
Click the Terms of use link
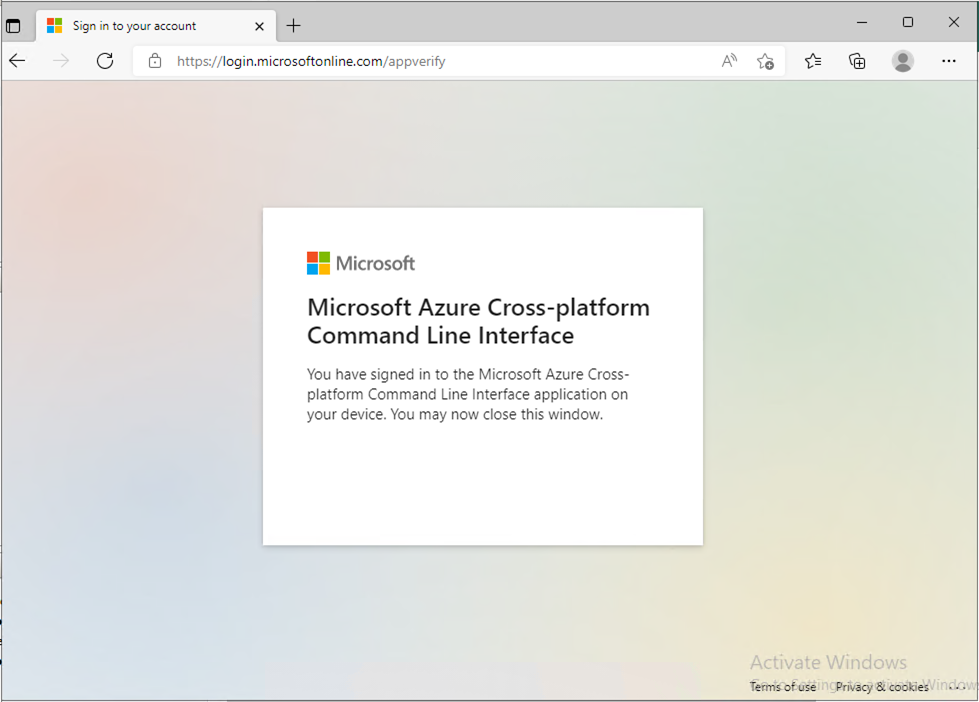[x=782, y=687]
